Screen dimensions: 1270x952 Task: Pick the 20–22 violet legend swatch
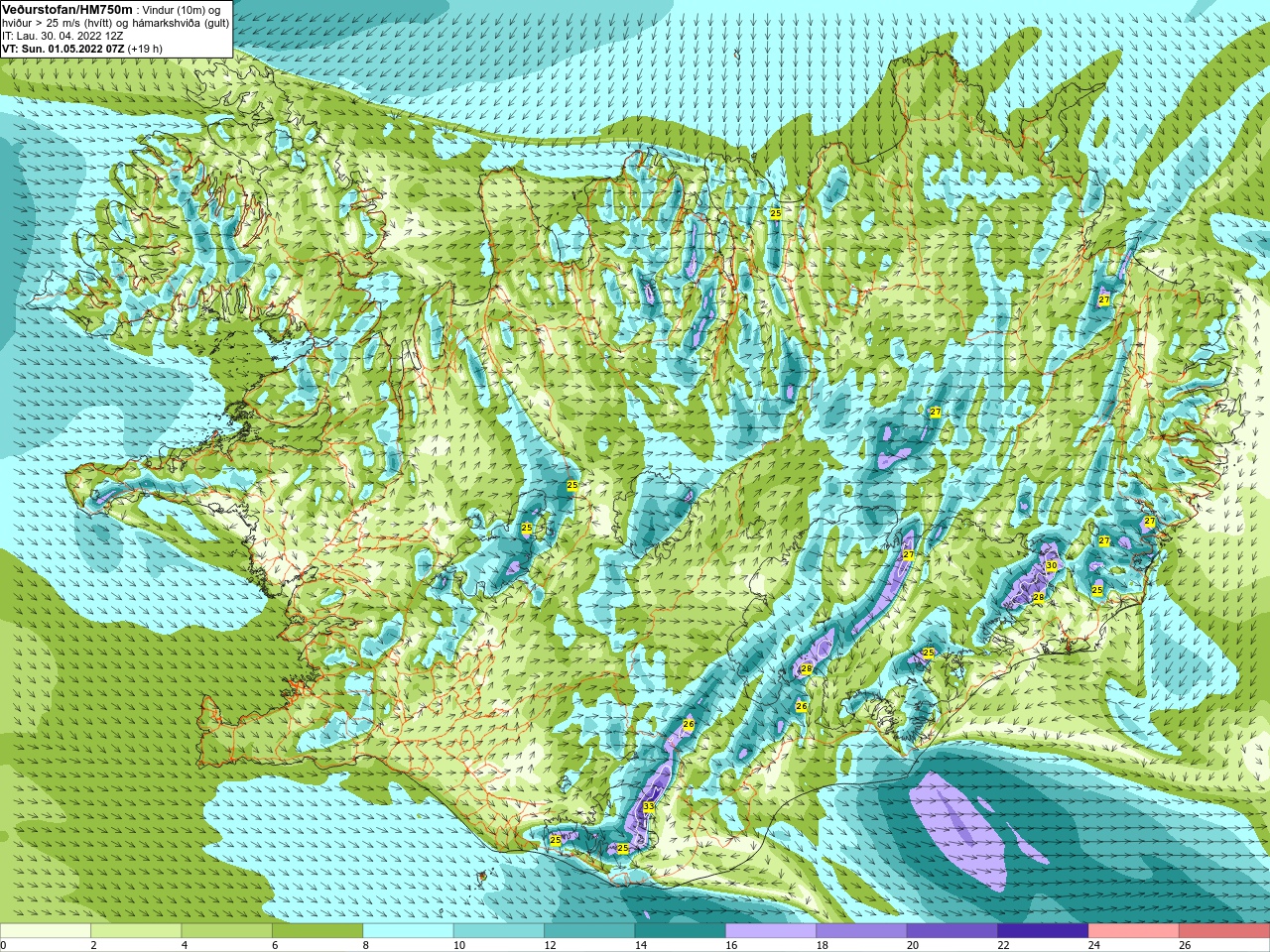point(952,931)
